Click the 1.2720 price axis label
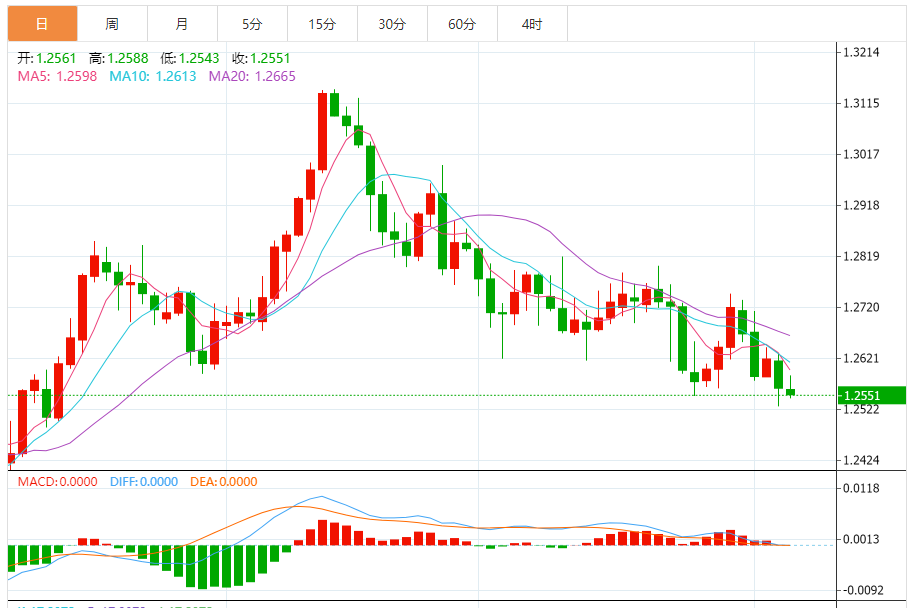 point(861,307)
